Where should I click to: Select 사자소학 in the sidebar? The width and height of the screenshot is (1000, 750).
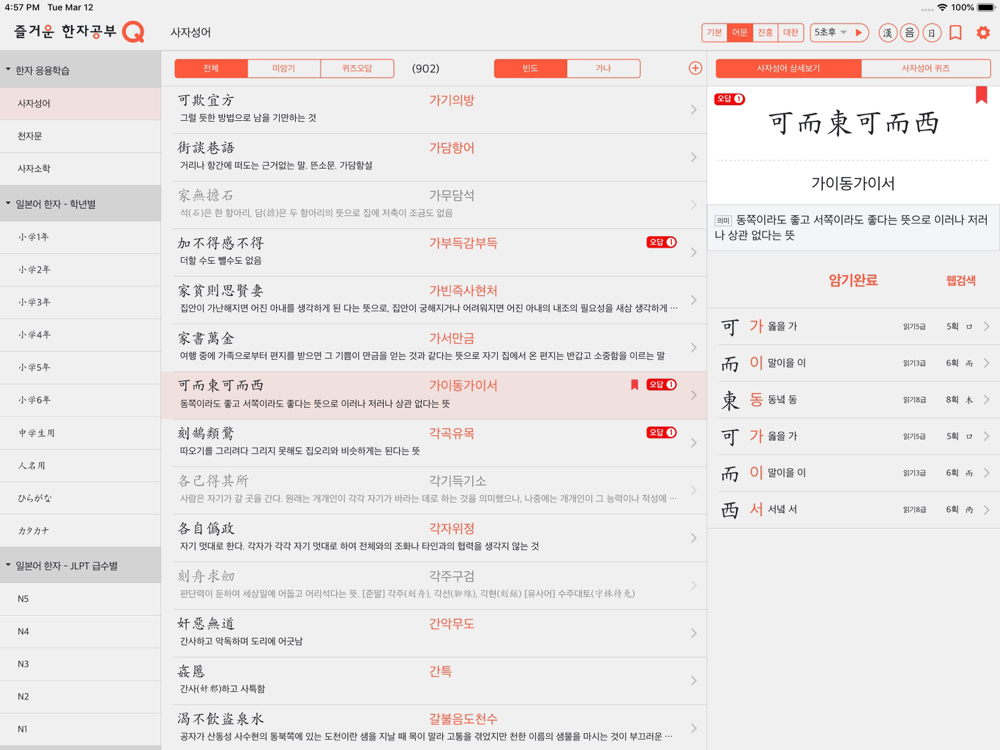pos(80,168)
